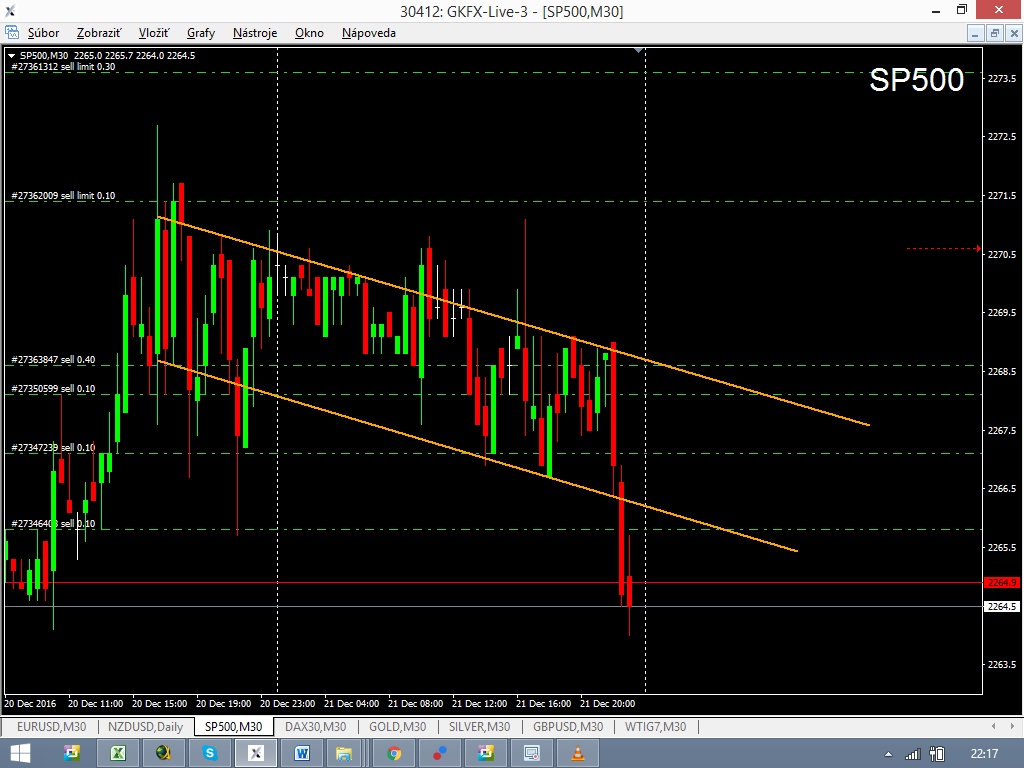Click the red dotted arrow near 2270.5
The height and width of the screenshot is (768, 1024).
[x=944, y=249]
